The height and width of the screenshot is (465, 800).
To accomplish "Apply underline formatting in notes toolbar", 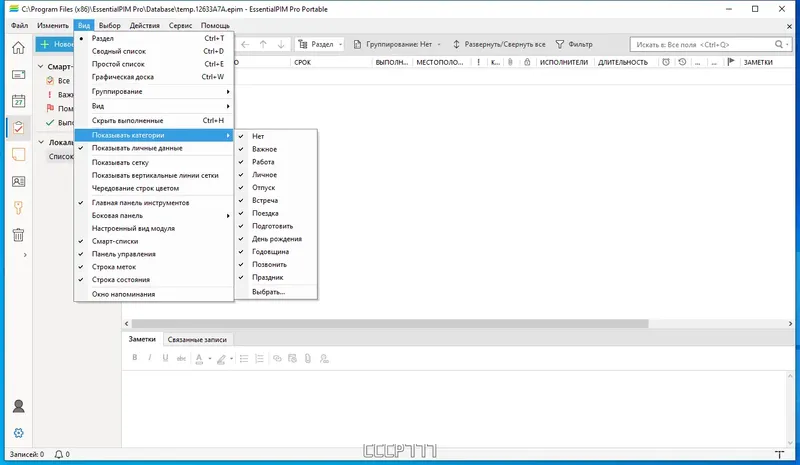I will [165, 358].
